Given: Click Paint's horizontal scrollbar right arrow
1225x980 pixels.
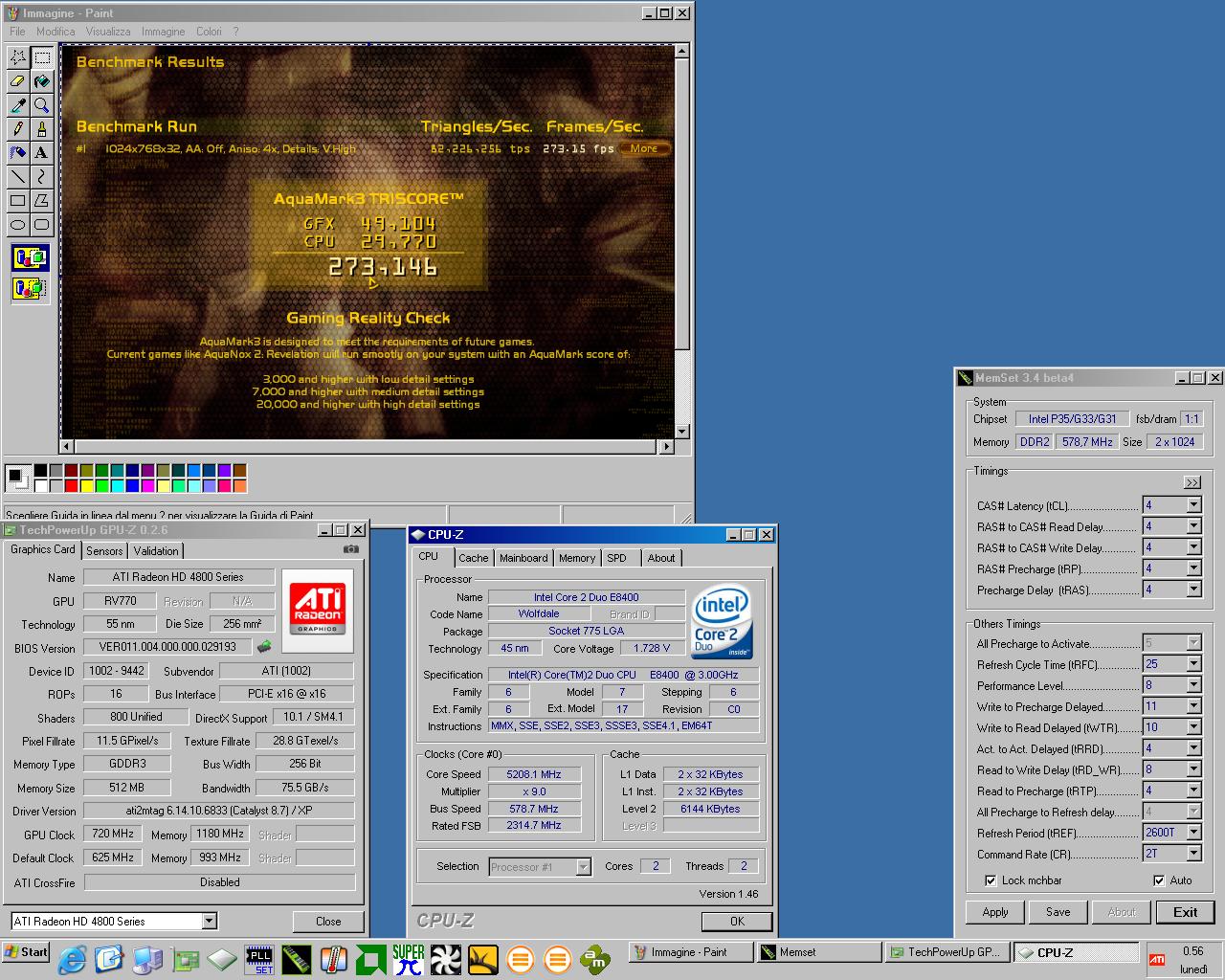Looking at the screenshot, I should (667, 447).
